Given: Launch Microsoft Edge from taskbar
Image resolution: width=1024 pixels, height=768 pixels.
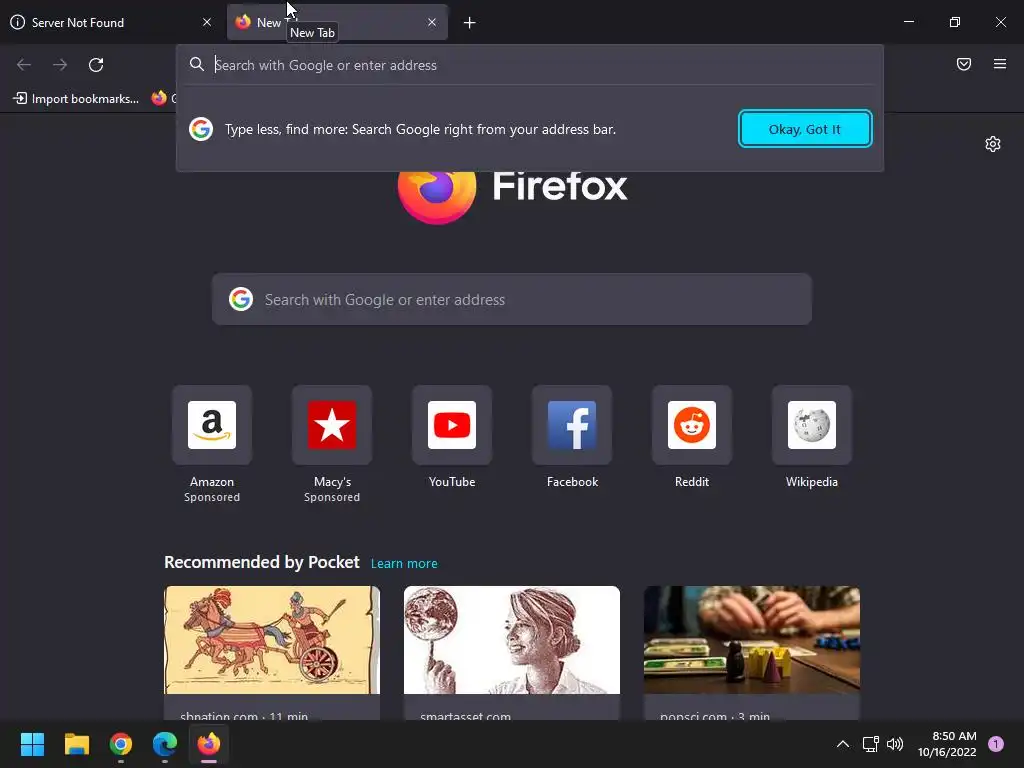Looking at the screenshot, I should [x=165, y=744].
